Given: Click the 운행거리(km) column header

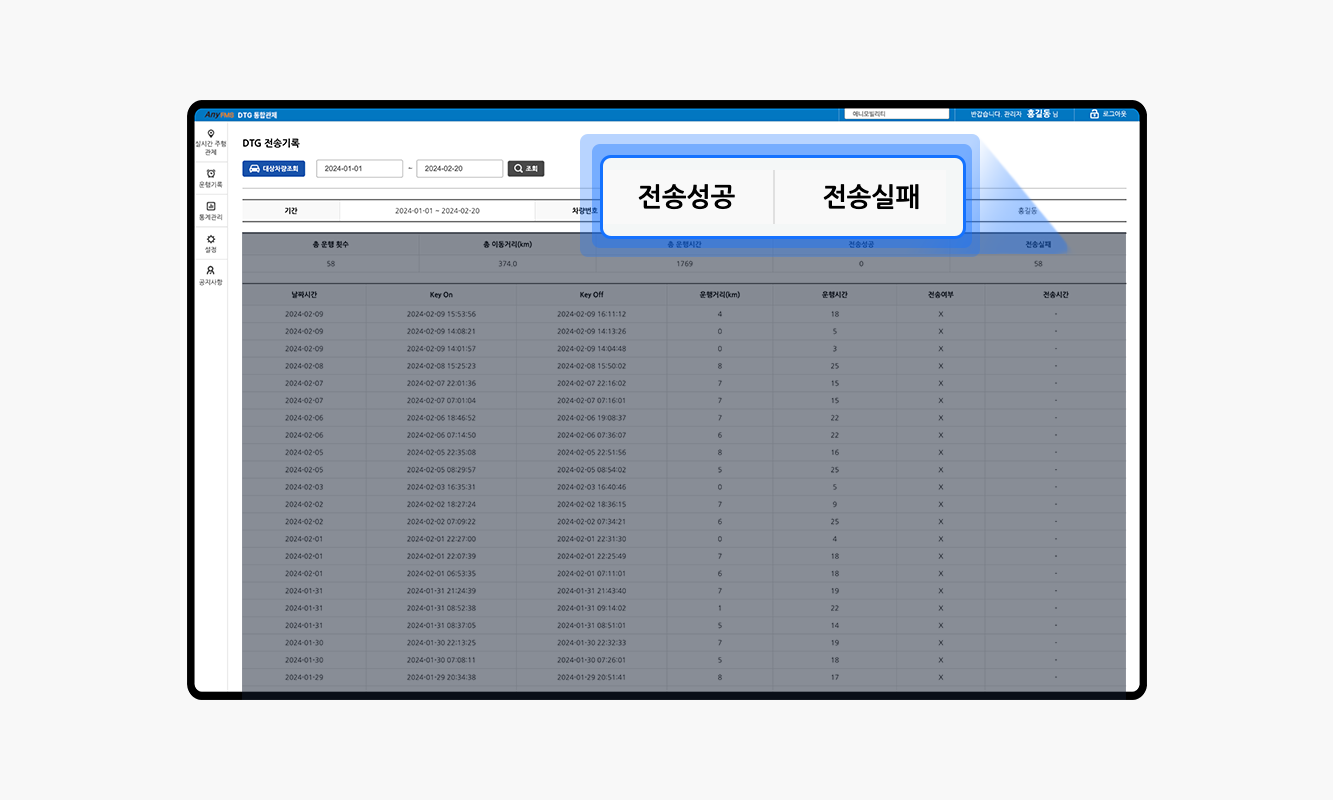Looking at the screenshot, I should [720, 295].
